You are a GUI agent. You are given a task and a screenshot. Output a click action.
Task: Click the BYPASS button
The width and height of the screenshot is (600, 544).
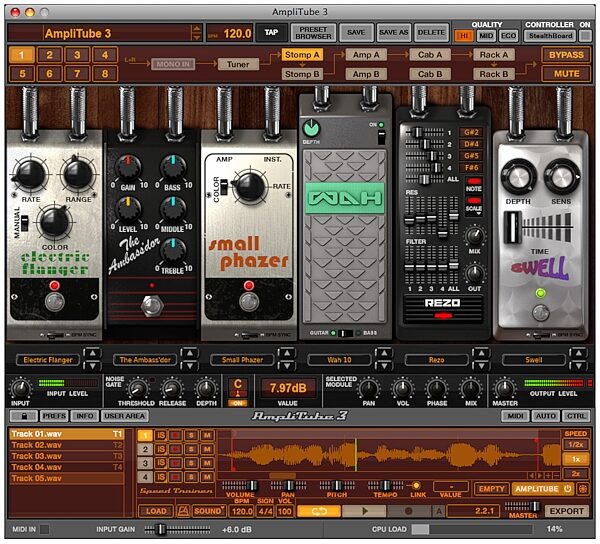point(566,55)
